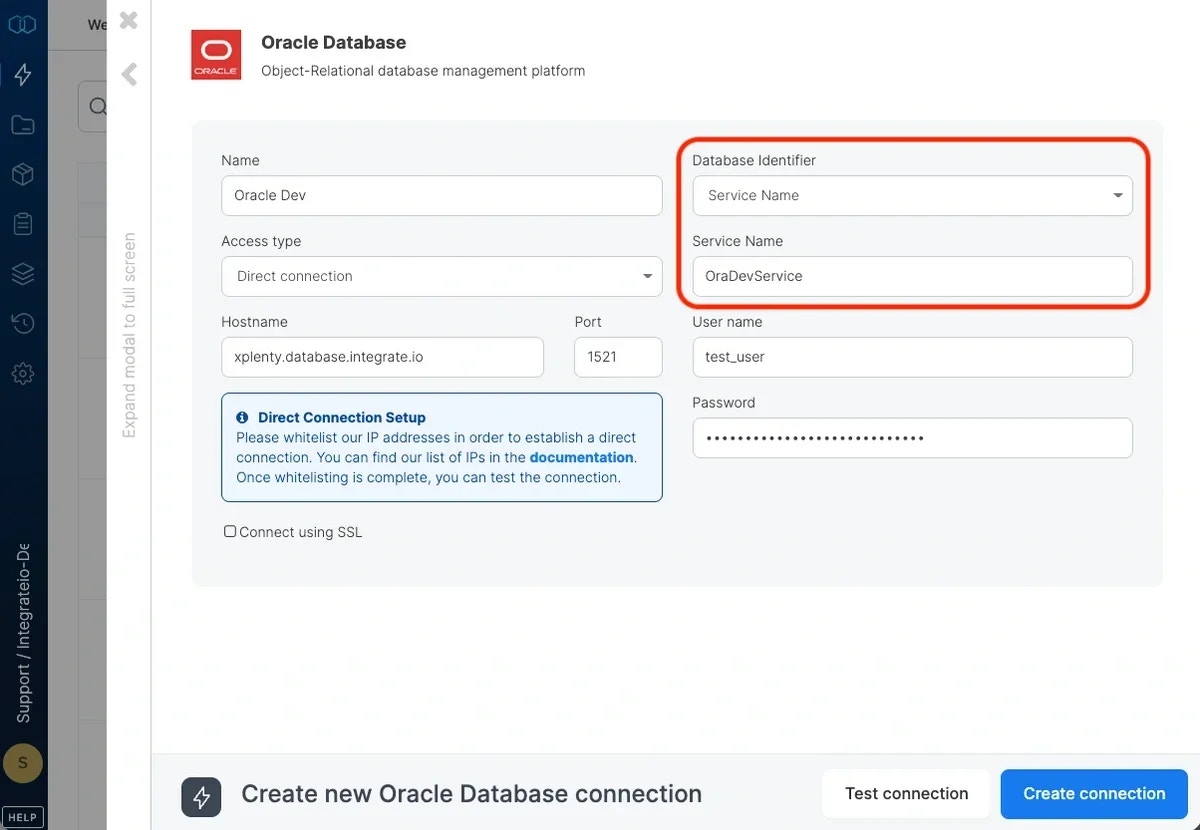This screenshot has width=1200, height=830.
Task: Enable the Connect using SSL checkbox
Action: point(230,531)
